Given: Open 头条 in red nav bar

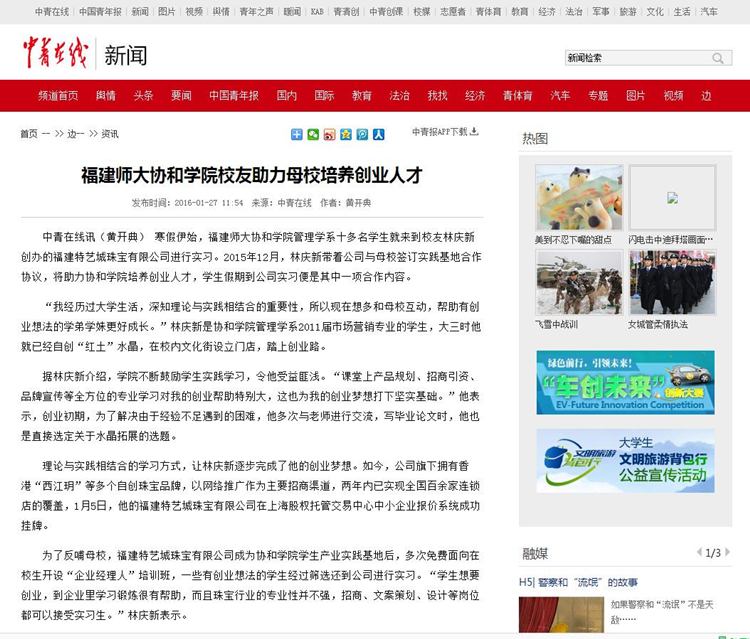Looking at the screenshot, I should 143,96.
